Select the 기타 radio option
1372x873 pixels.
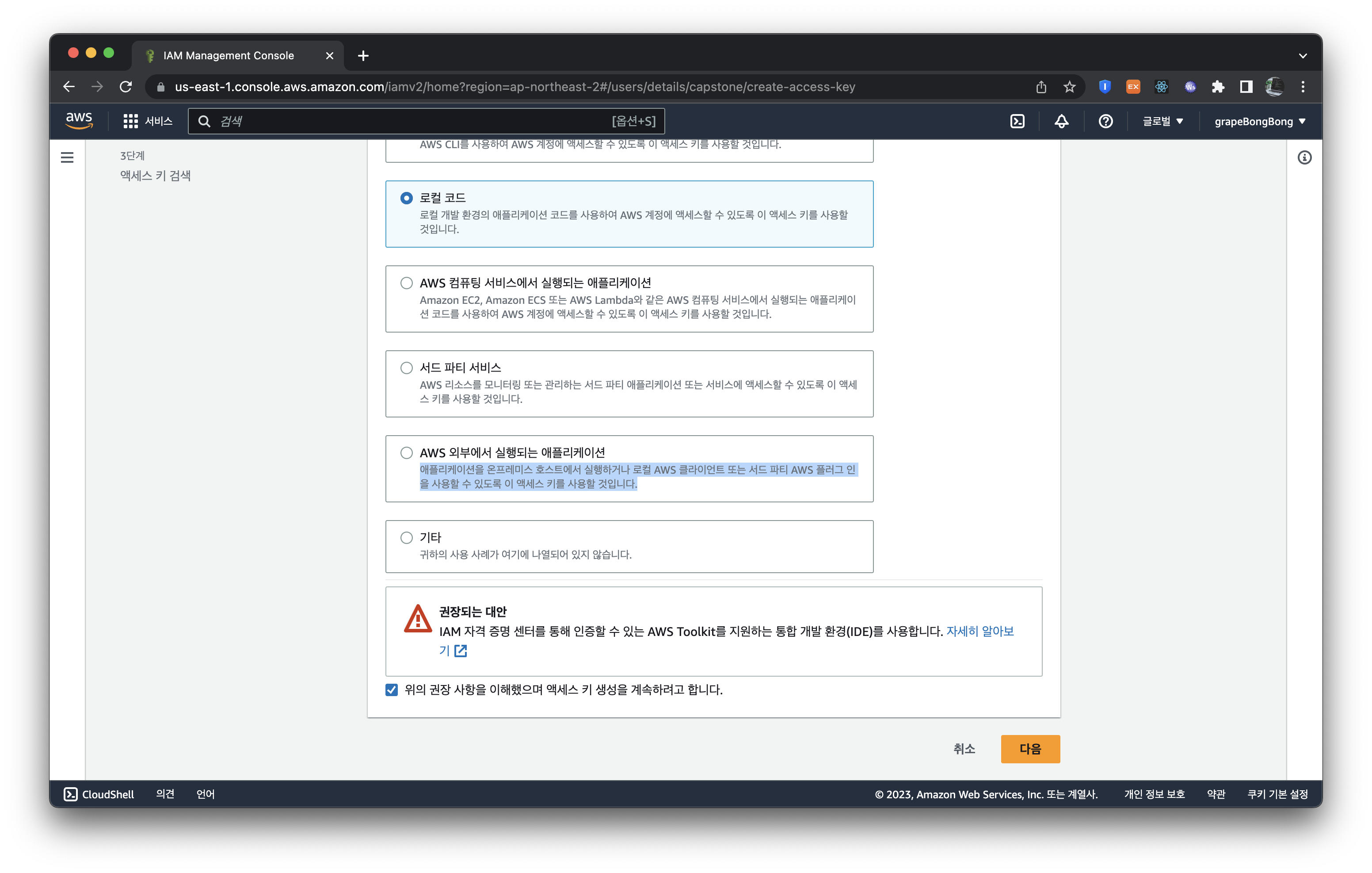coord(406,538)
